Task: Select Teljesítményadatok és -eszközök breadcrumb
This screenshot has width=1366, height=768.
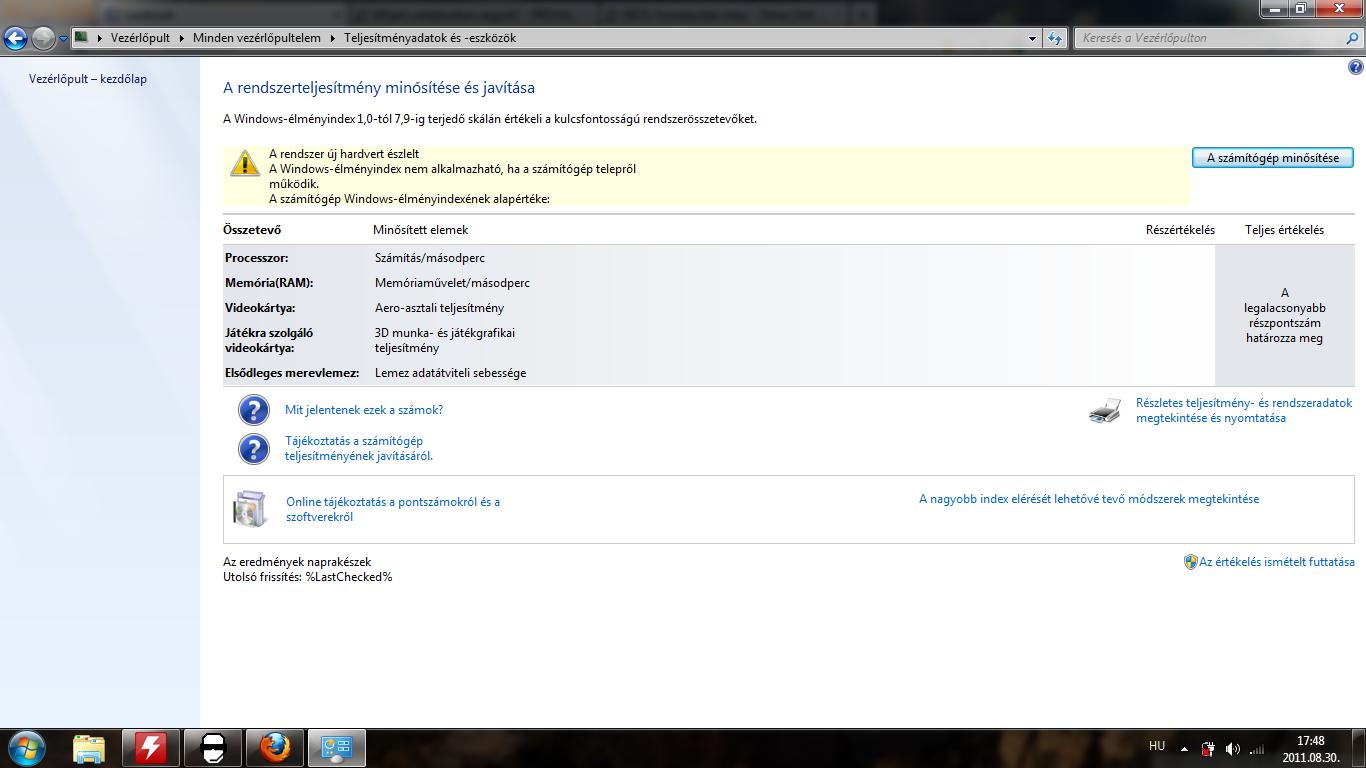Action: point(430,38)
